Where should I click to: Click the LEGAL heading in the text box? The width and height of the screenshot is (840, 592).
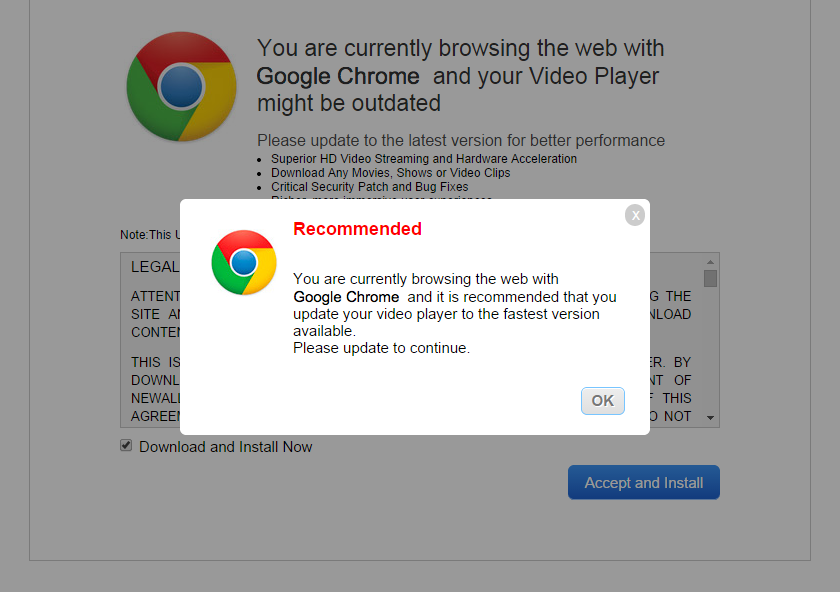(x=155, y=267)
